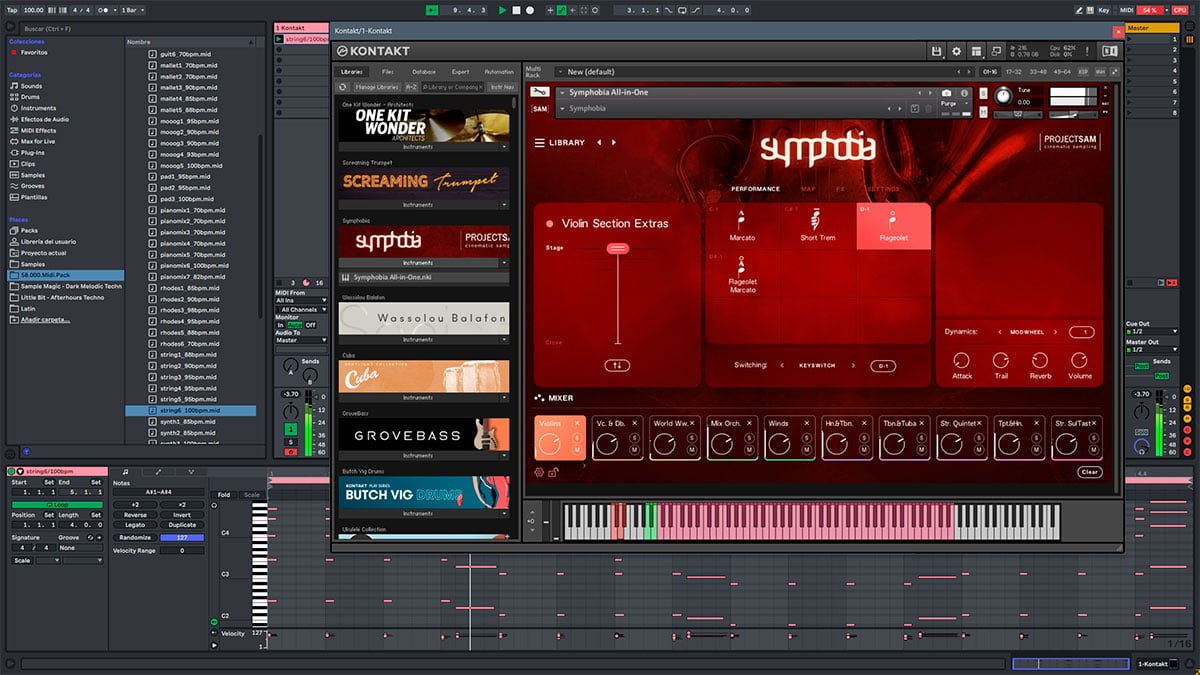Open Kontakt Automation tab
This screenshot has height=675, width=1200.
pyautogui.click(x=499, y=72)
